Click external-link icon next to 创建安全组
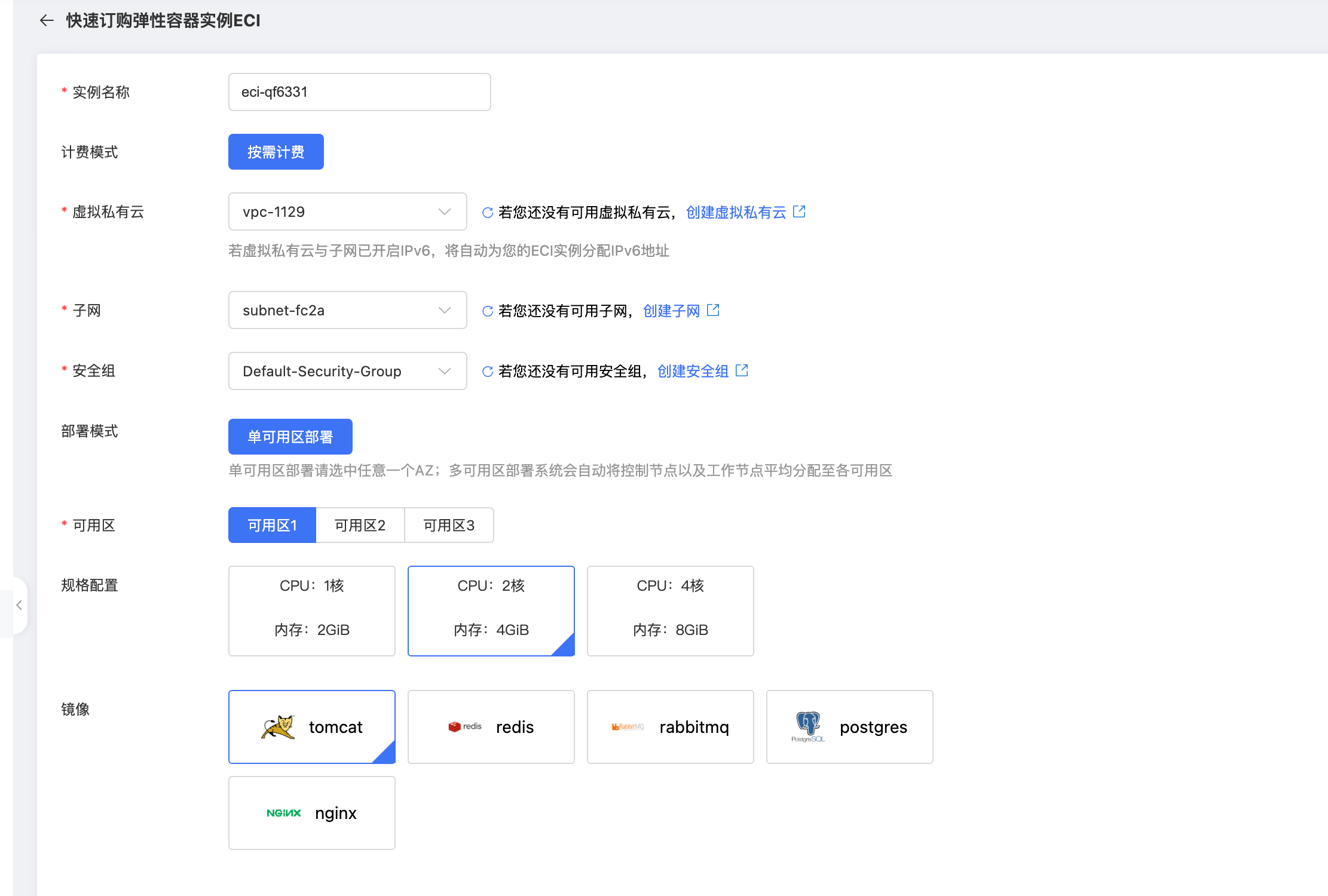Image resolution: width=1328 pixels, height=896 pixels. [742, 370]
